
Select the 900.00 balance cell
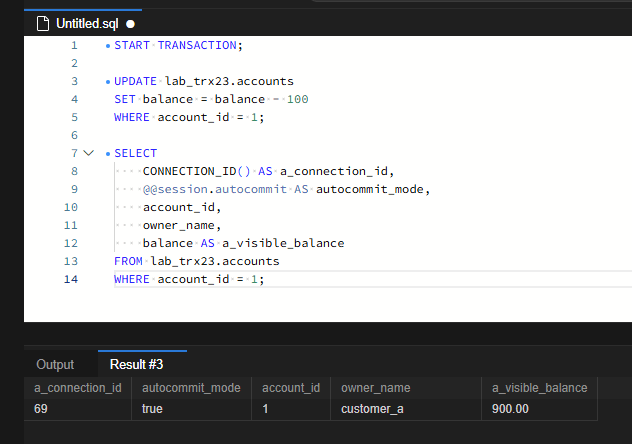pyautogui.click(x=539, y=409)
